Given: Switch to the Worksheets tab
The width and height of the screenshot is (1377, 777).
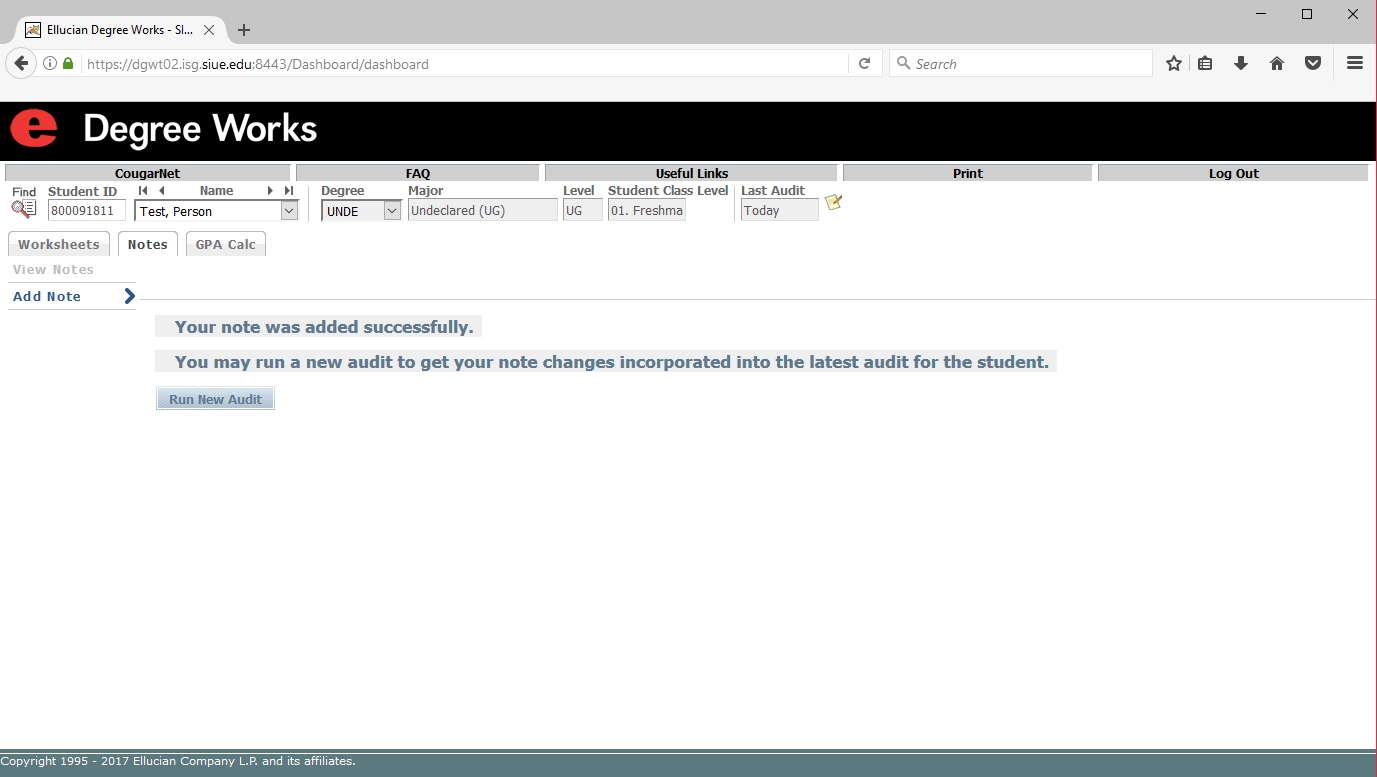Looking at the screenshot, I should [x=59, y=244].
